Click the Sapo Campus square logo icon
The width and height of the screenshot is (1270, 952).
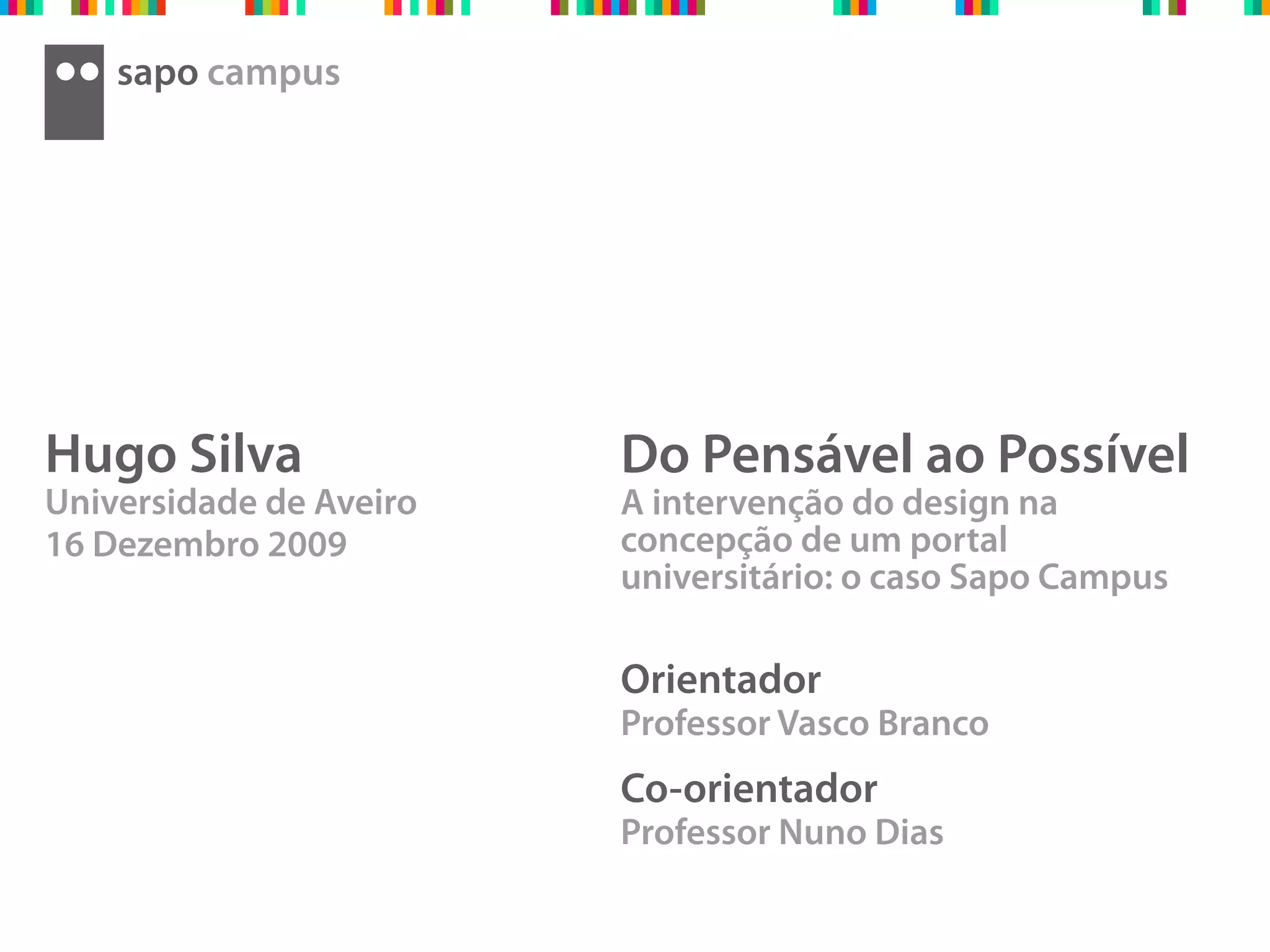tap(74, 105)
